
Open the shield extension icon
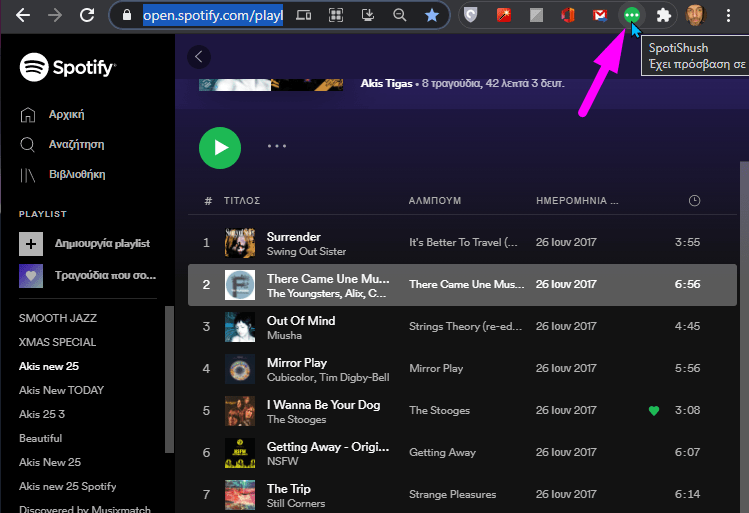[471, 15]
